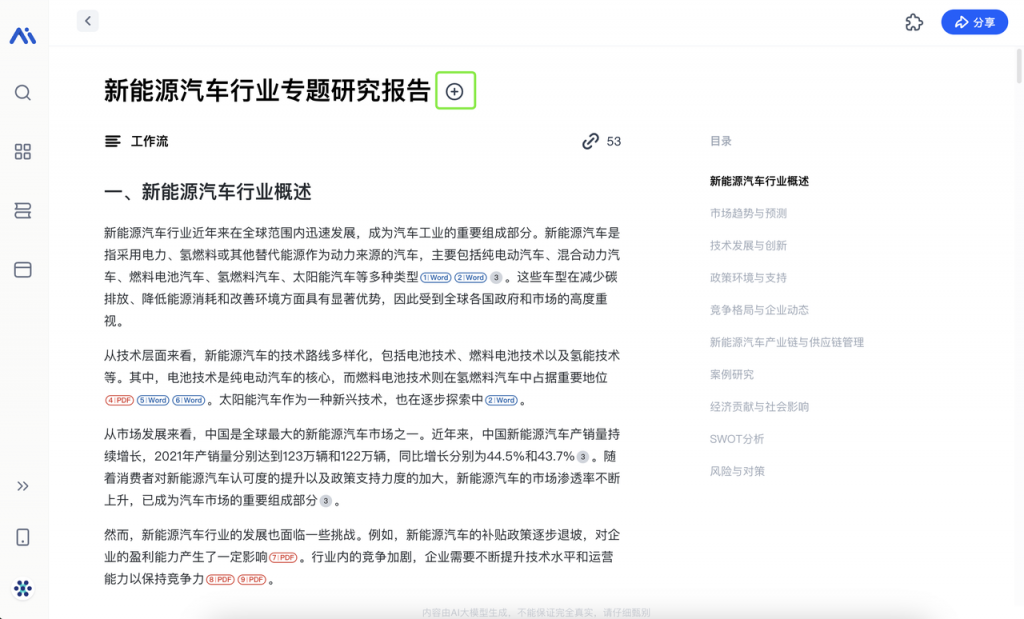Image resolution: width=1024 pixels, height=619 pixels.
Task: Select 新能源汽车行业概述 in table of contents
Action: (x=759, y=181)
